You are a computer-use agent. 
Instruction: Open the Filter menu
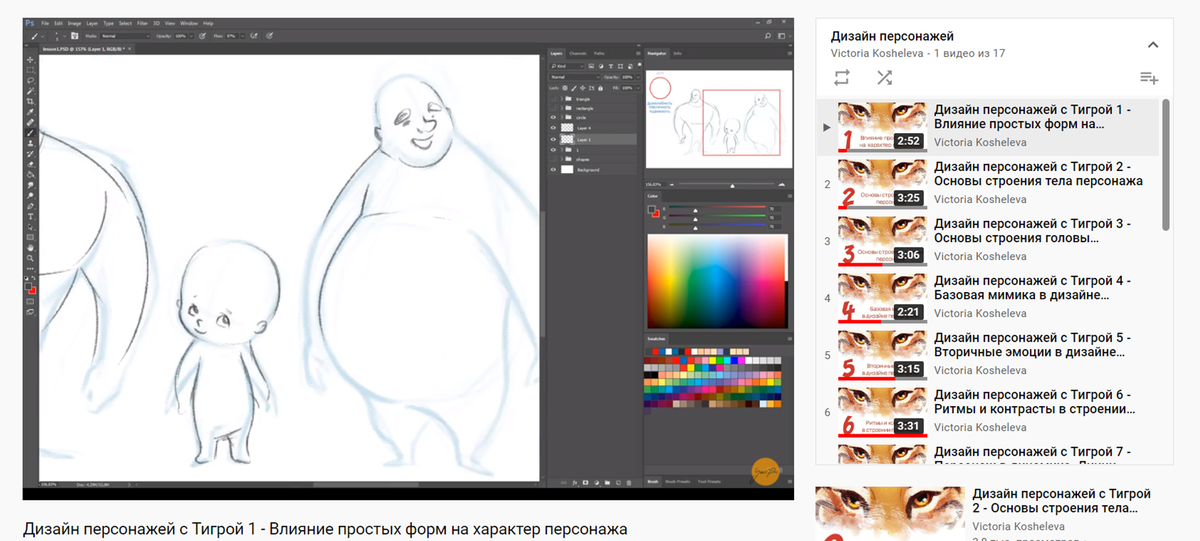142,23
